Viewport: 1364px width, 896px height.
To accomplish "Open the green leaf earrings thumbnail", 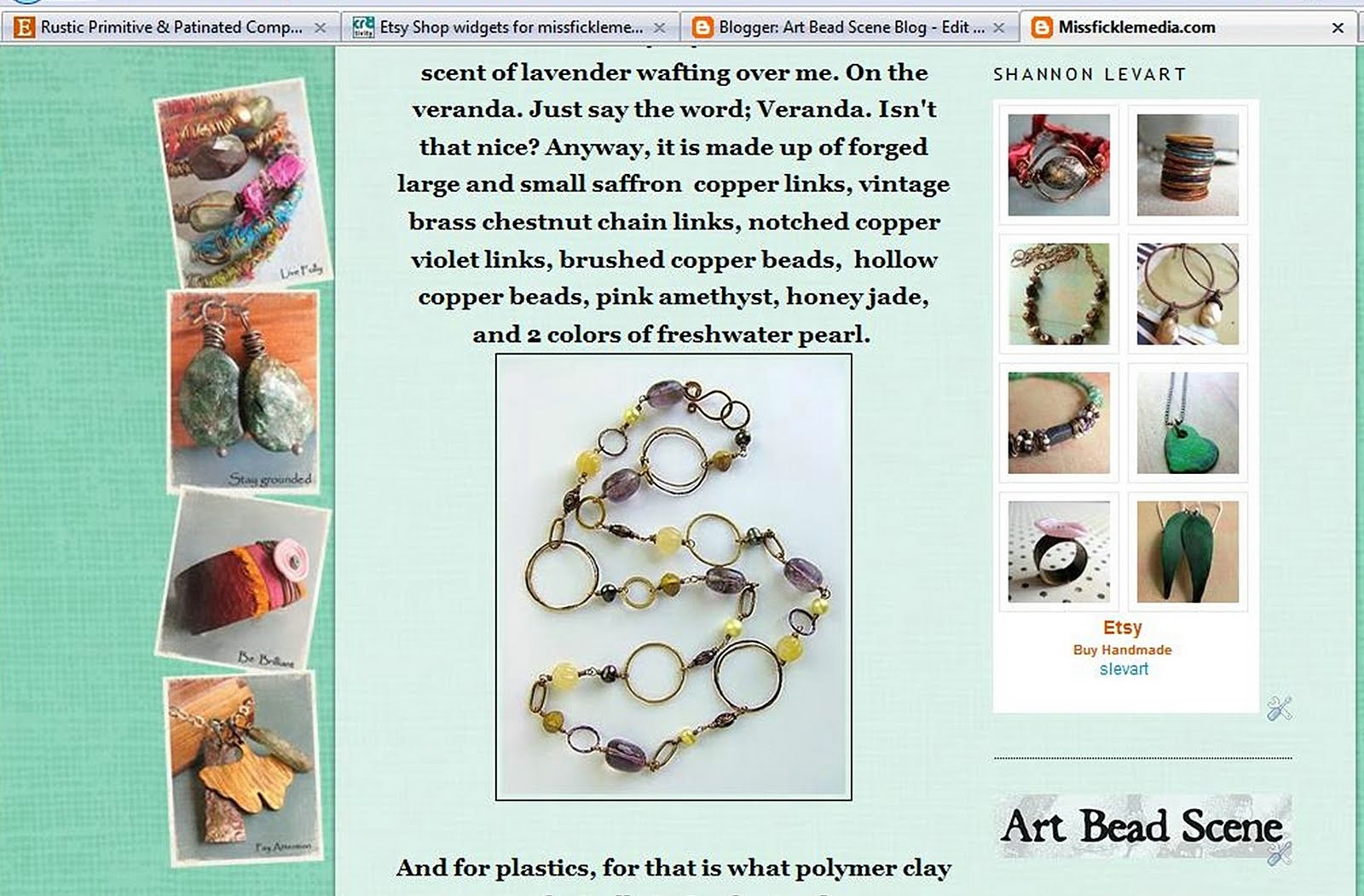I will pyautogui.click(x=1188, y=552).
